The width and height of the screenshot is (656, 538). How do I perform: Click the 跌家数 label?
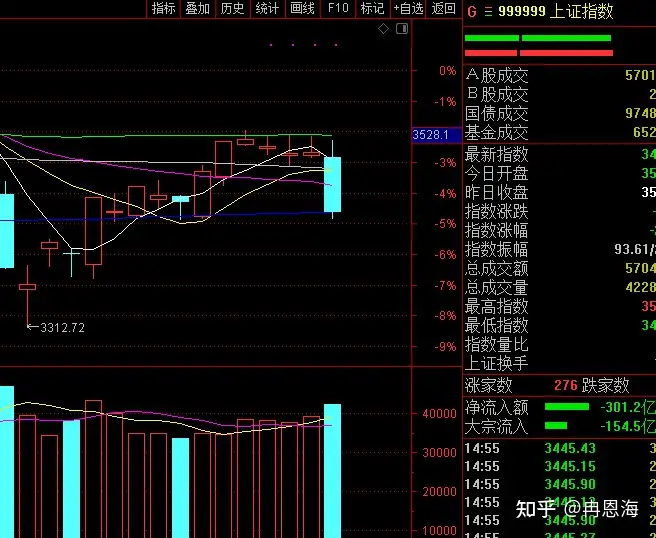[x=605, y=385]
